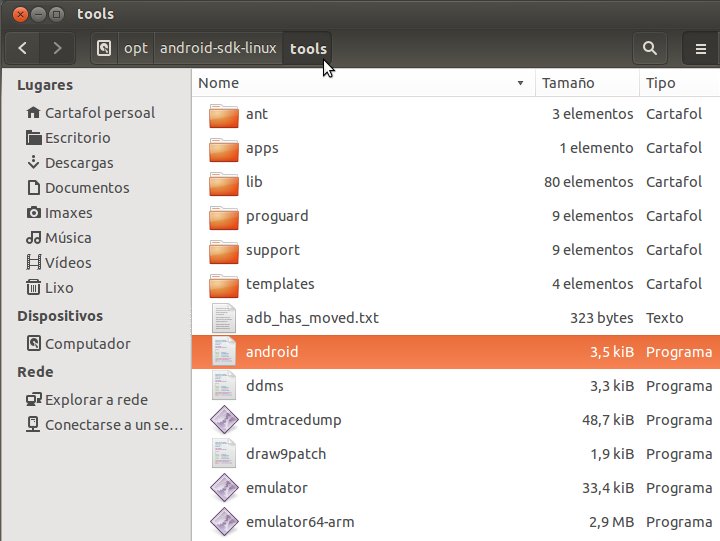The width and height of the screenshot is (720, 541).
Task: Open Música in the sidebar
Action: point(58,237)
